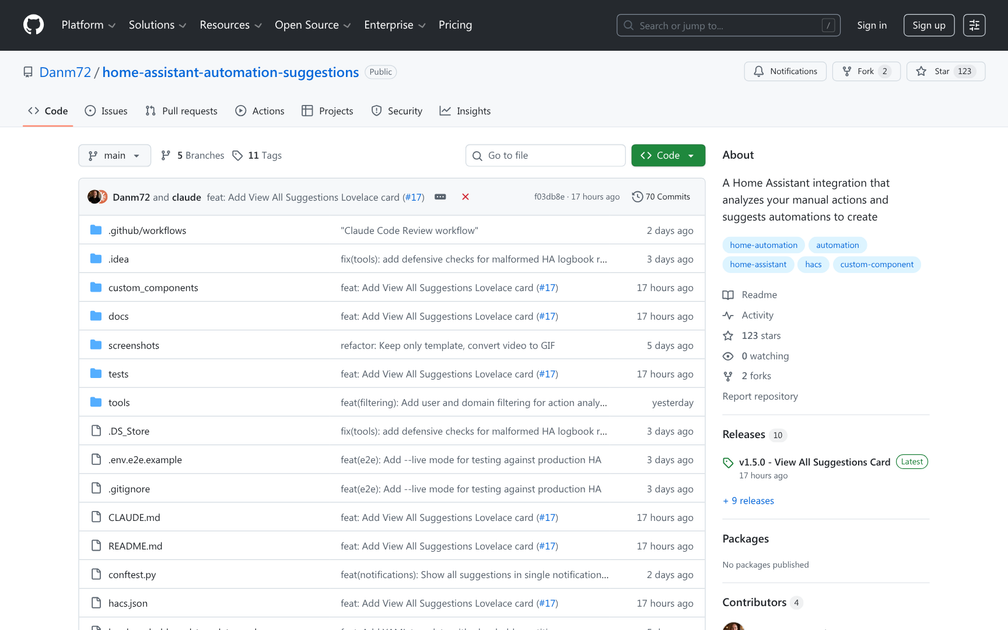Click the GitHub logo
1008x630 pixels.
tap(33, 24)
